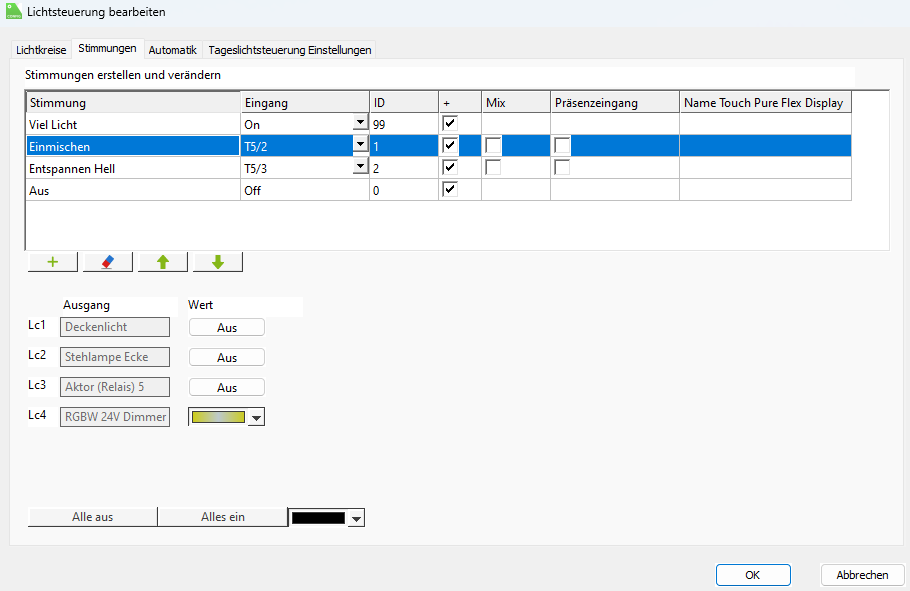Viewport: 910px width, 591px height.
Task: Open the black color dropdown beside Alles ein
Action: [x=356, y=518]
